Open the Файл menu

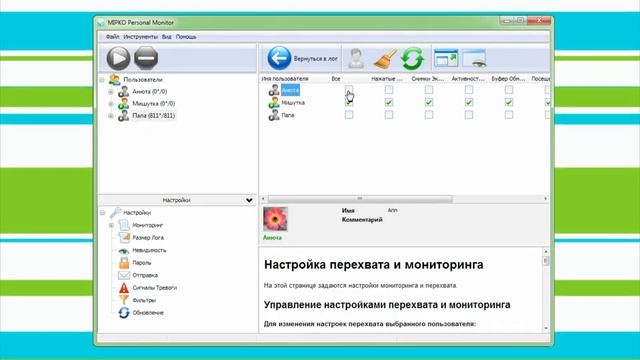[x=113, y=37]
